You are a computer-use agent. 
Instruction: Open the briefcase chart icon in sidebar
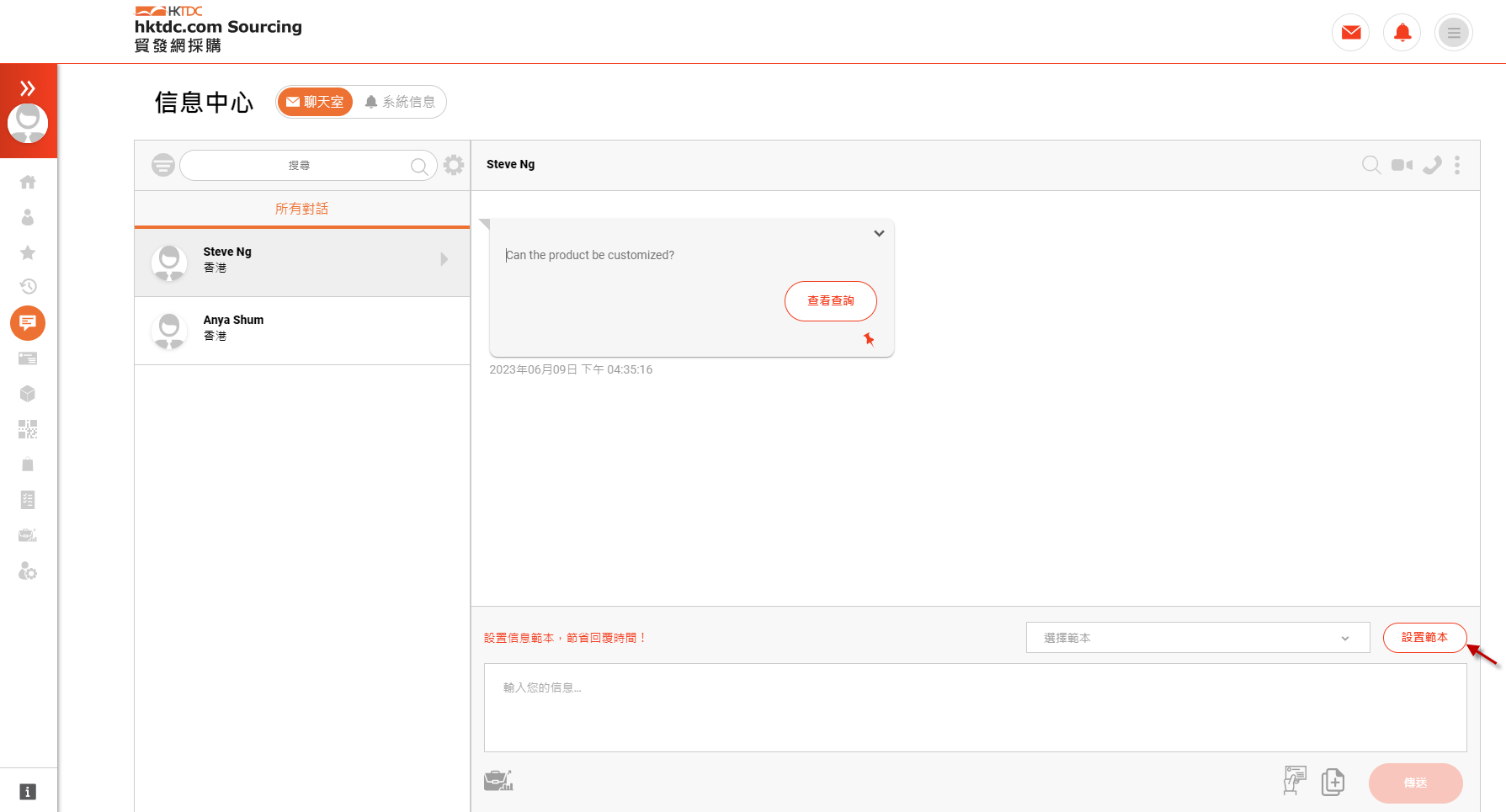click(28, 535)
